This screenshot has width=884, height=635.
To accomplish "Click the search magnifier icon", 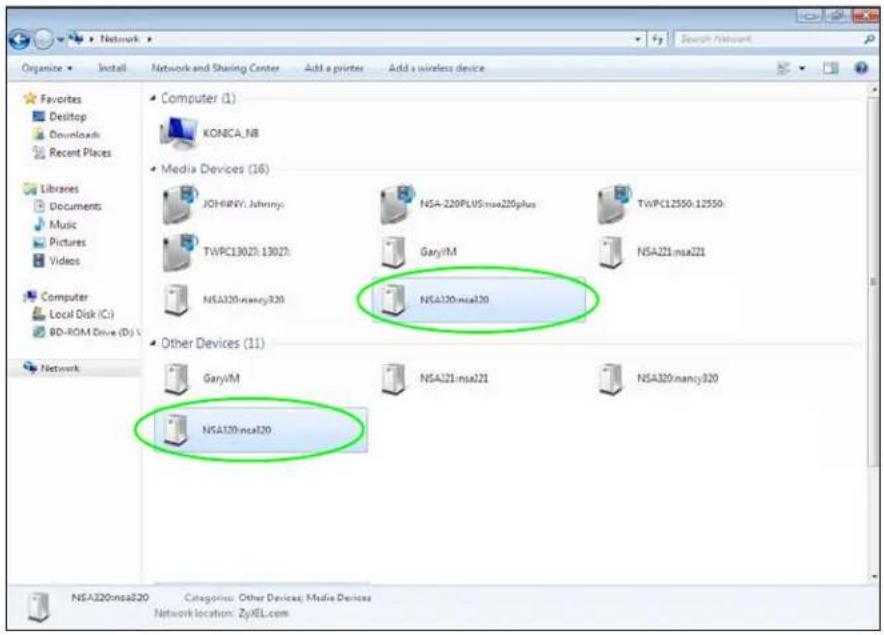I will coord(869,39).
